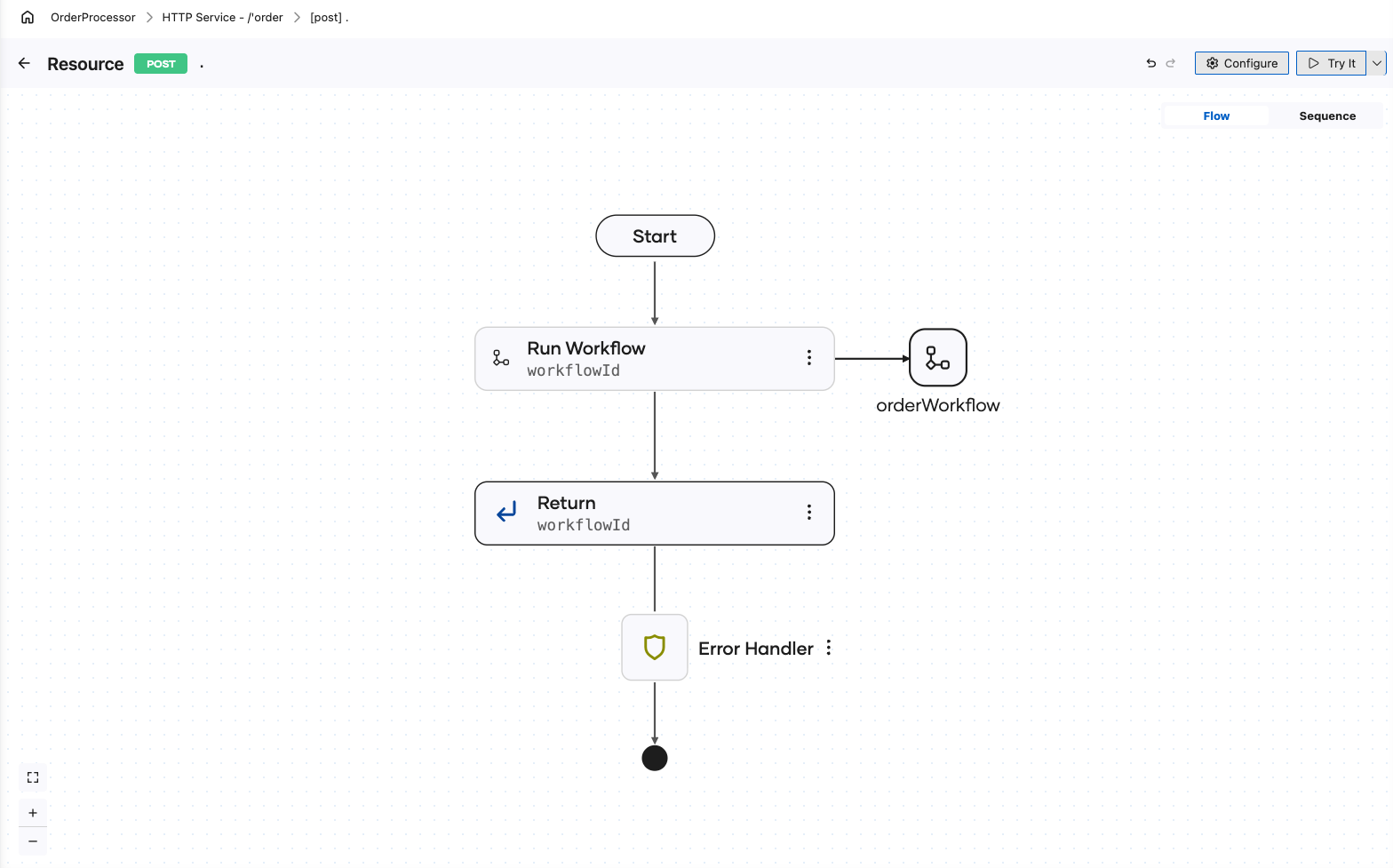
Task: Open the orderWorkflow connection node icon
Action: pos(938,357)
